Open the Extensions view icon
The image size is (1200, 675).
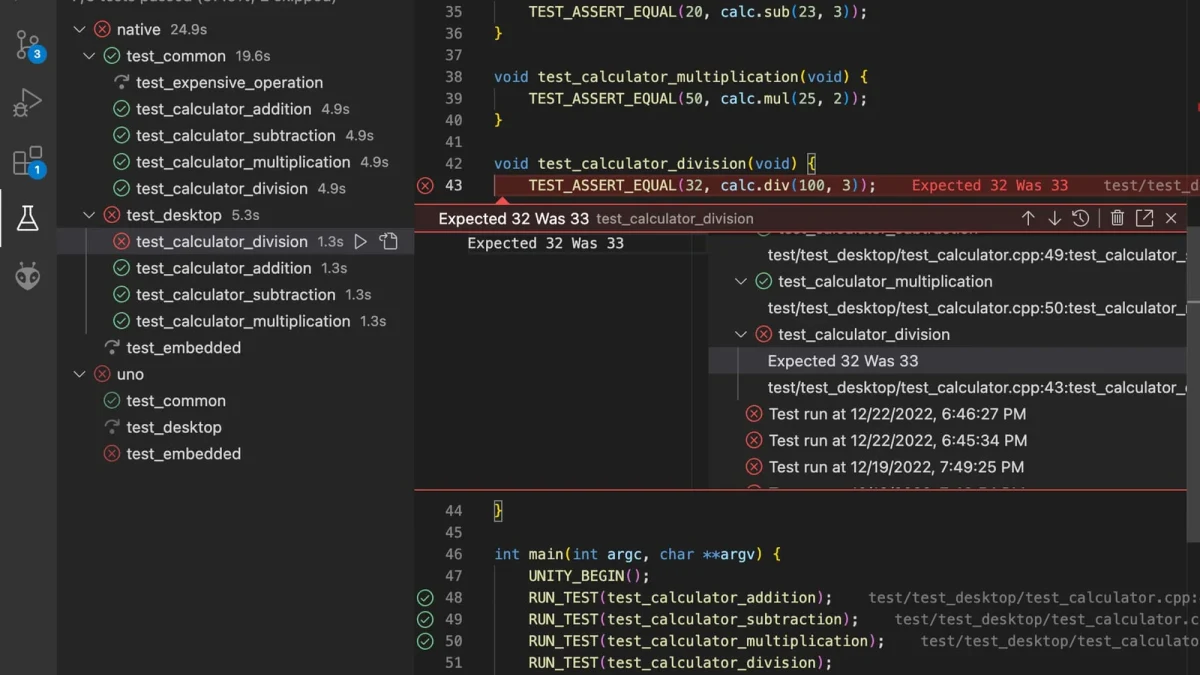(28, 161)
